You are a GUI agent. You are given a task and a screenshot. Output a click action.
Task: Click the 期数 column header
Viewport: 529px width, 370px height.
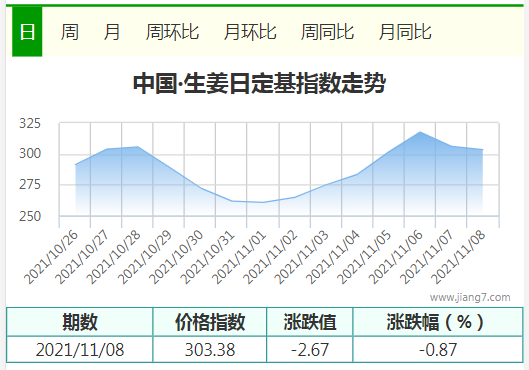coord(80,322)
